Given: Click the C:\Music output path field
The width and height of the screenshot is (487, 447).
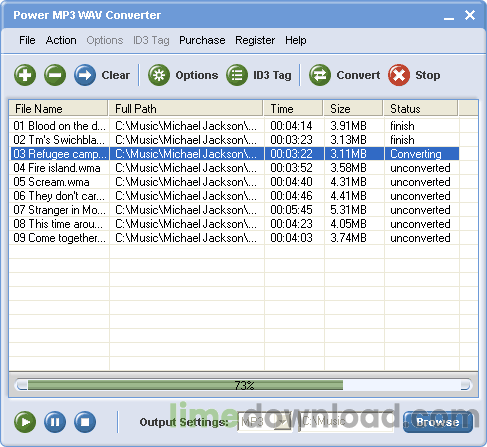Looking at the screenshot, I should point(347,422).
